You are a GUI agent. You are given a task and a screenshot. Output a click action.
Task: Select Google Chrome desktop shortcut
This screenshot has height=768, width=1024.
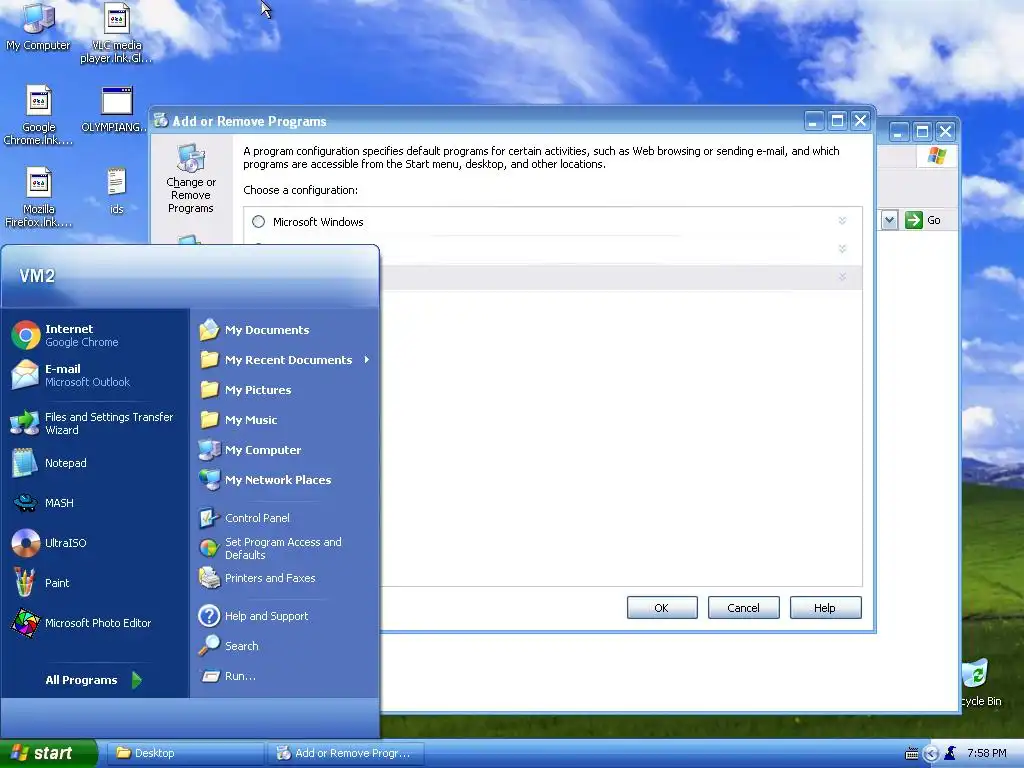click(x=38, y=115)
